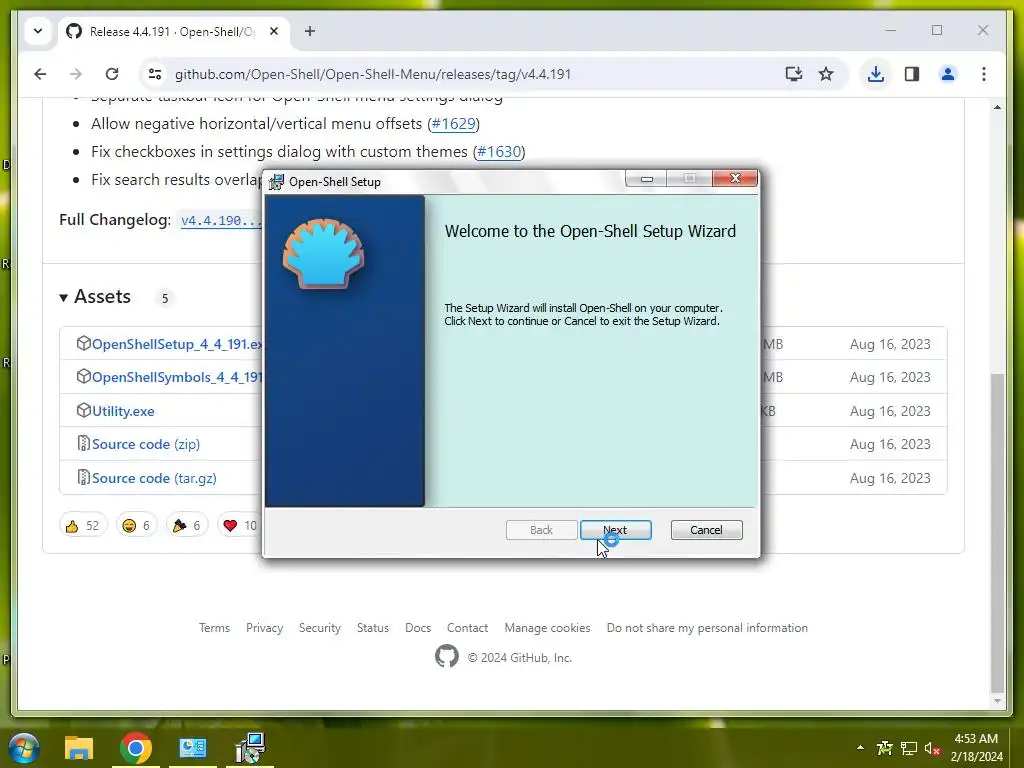Image resolution: width=1024 pixels, height=768 pixels.
Task: Click install app icon in address bar
Action: coord(793,74)
